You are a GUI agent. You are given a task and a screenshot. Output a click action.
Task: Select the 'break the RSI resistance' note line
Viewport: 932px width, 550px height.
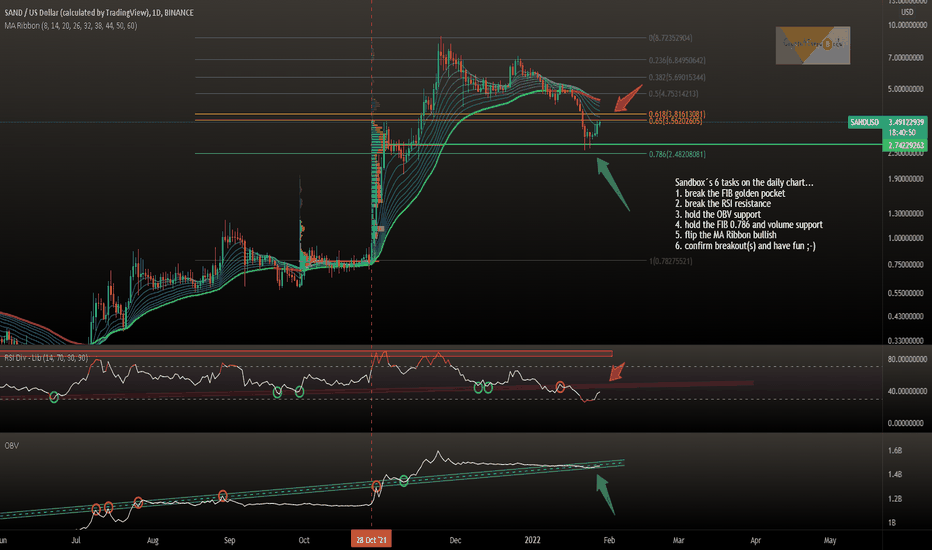click(723, 203)
